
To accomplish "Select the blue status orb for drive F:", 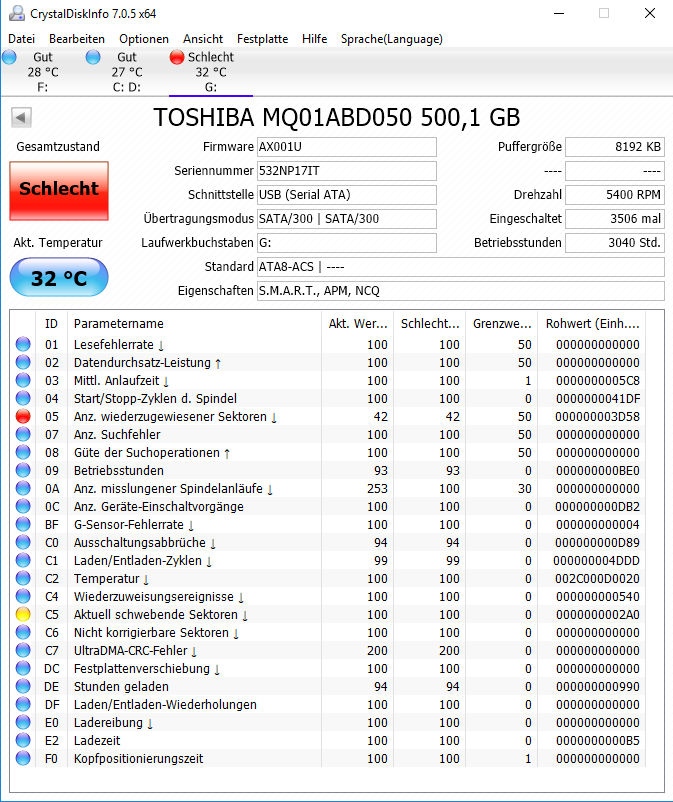I will point(9,57).
